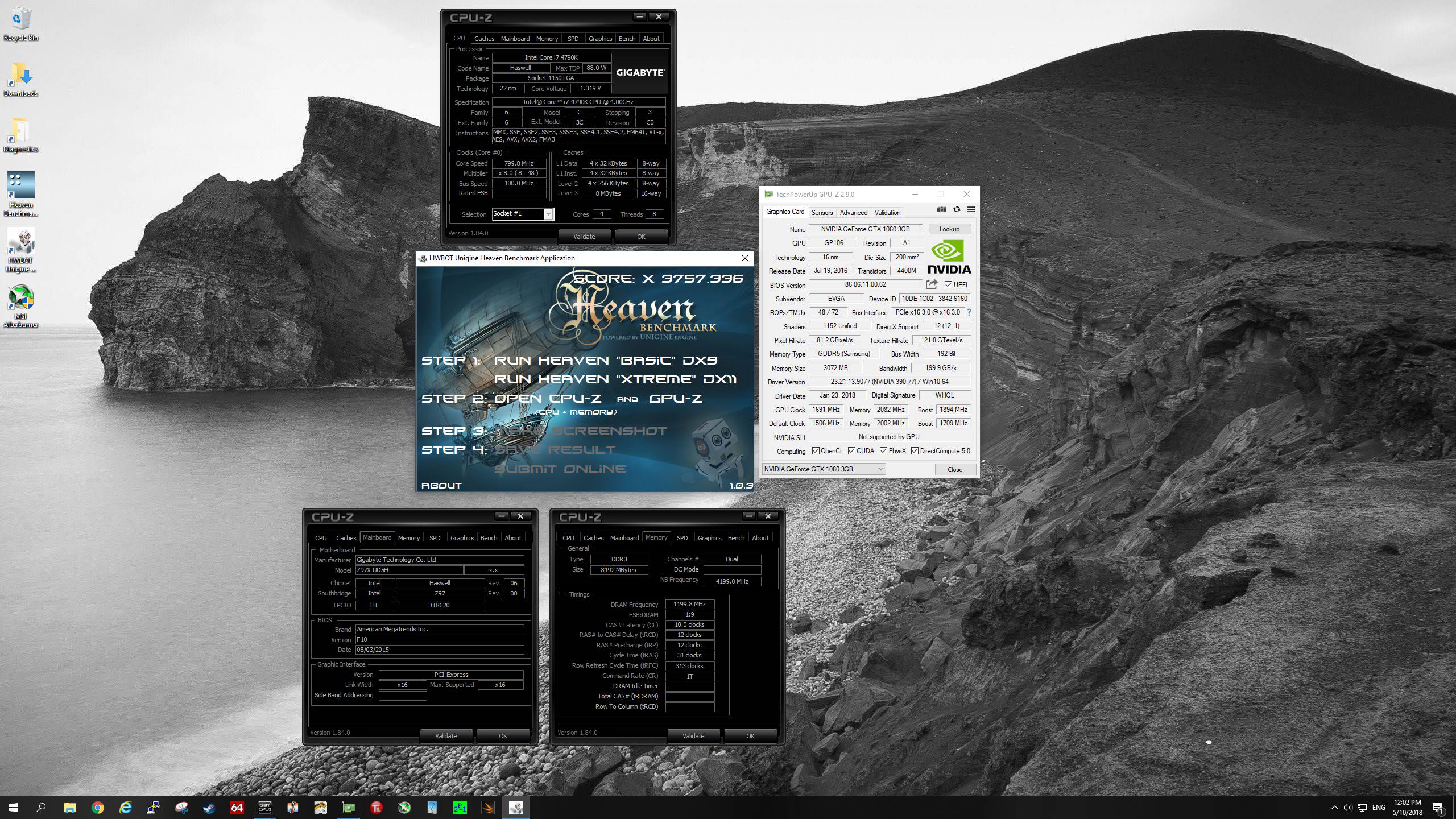Image resolution: width=1456 pixels, height=819 pixels.
Task: Toggle the CUDA checkbox
Action: 851,451
